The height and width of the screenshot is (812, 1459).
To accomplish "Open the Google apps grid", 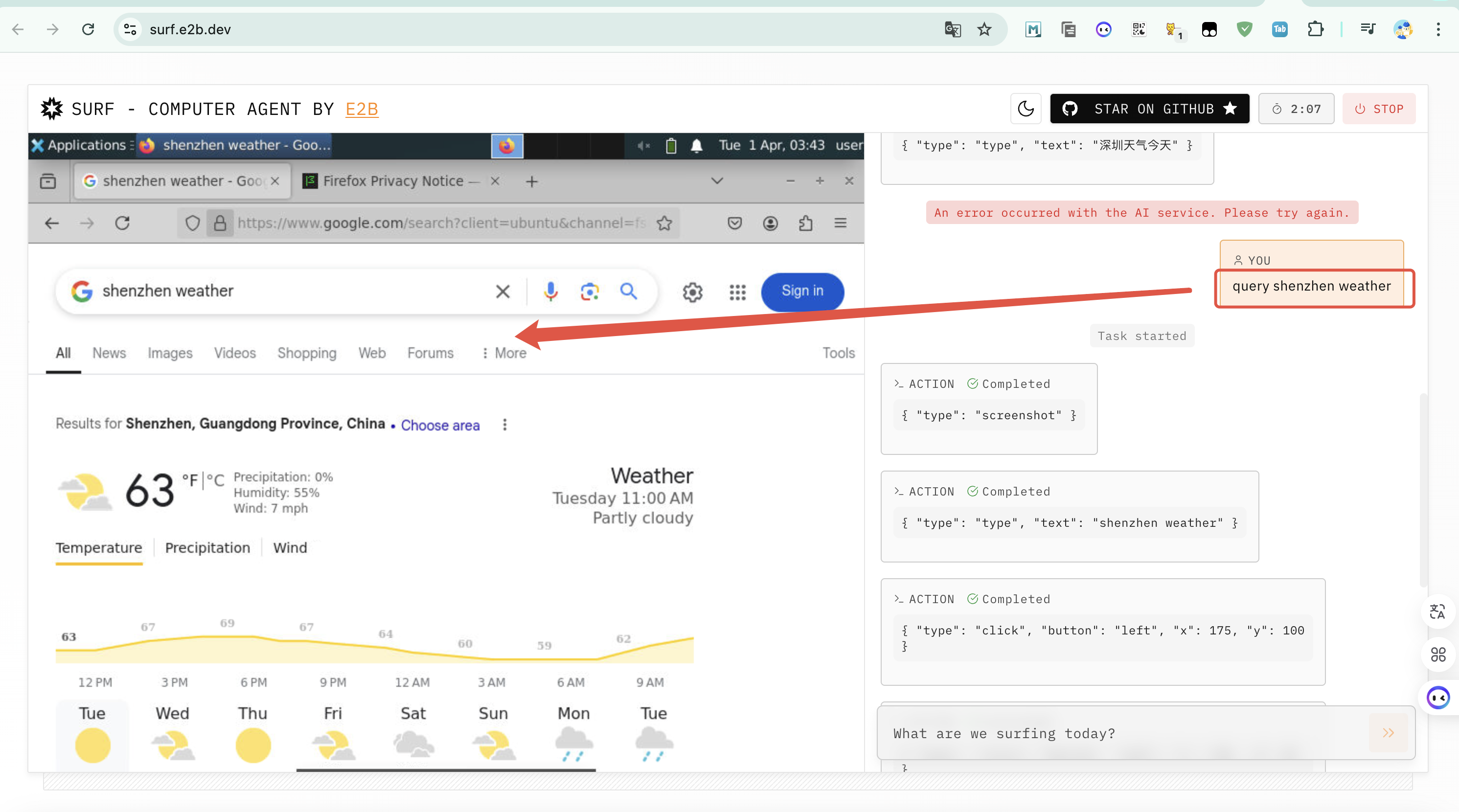I will click(x=737, y=292).
